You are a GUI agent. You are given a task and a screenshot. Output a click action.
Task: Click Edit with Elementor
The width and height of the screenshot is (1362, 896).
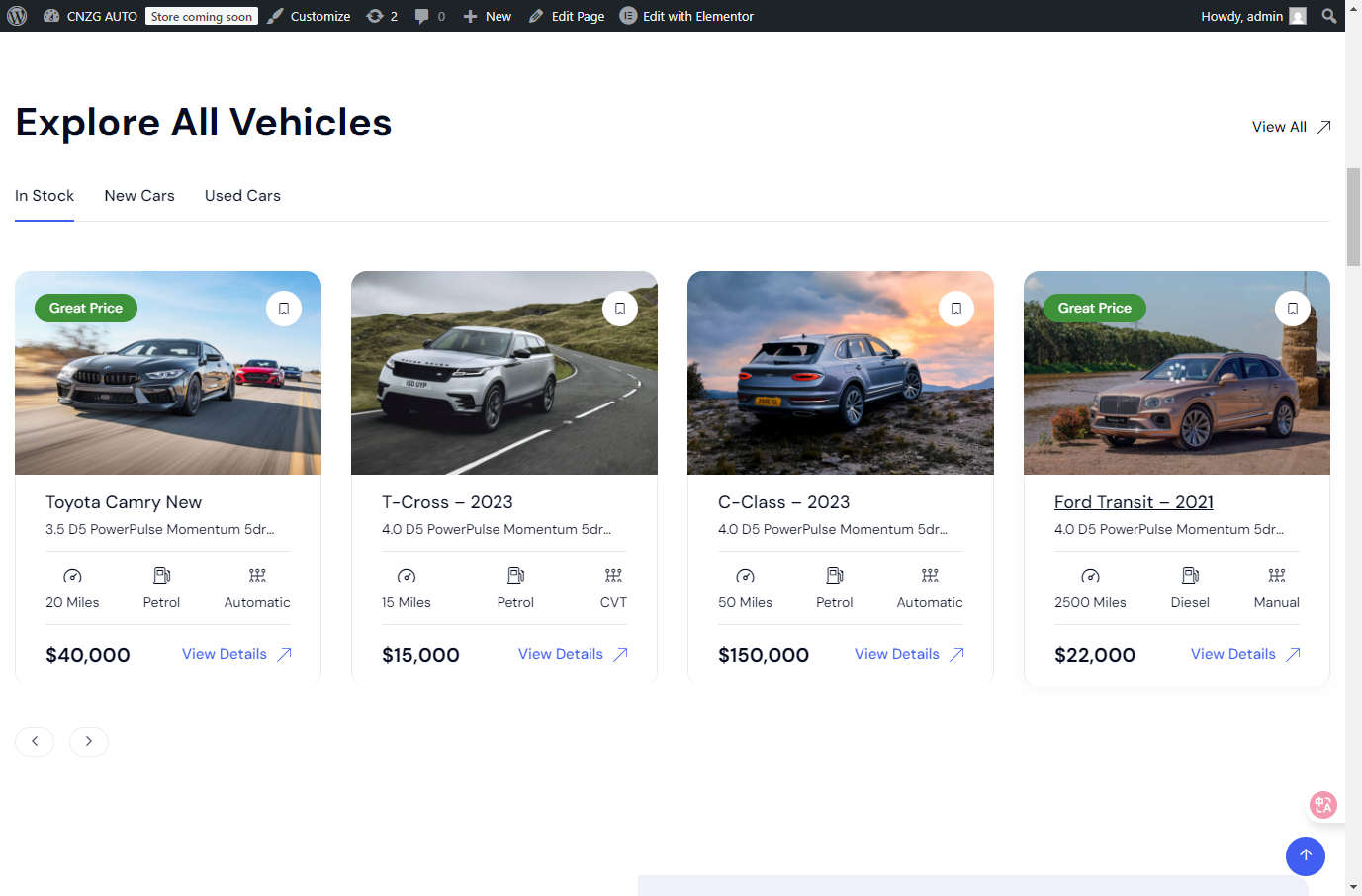tap(686, 16)
